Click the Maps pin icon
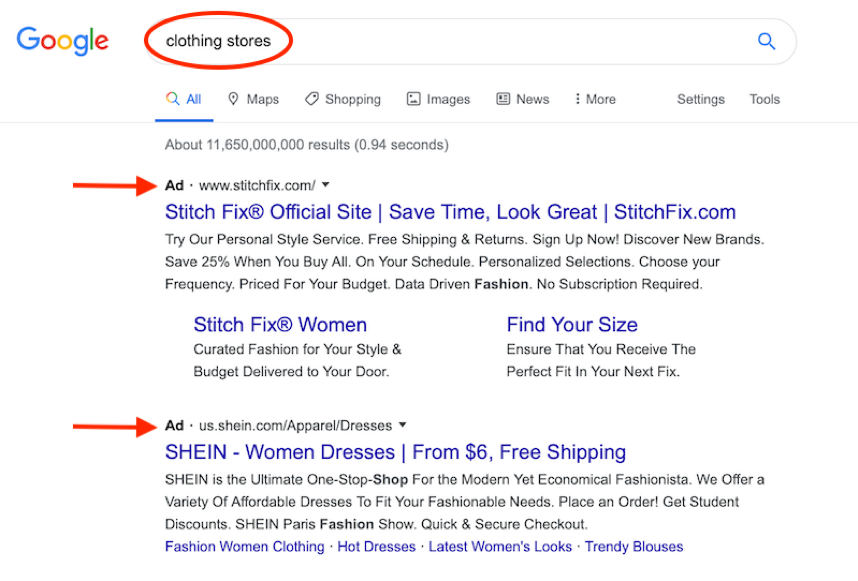 [x=233, y=99]
